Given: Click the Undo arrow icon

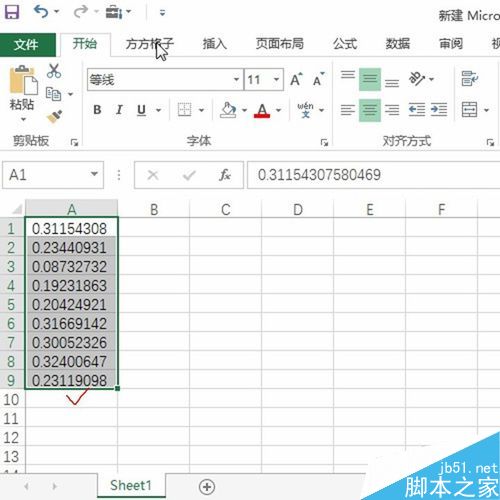Looking at the screenshot, I should 41,12.
